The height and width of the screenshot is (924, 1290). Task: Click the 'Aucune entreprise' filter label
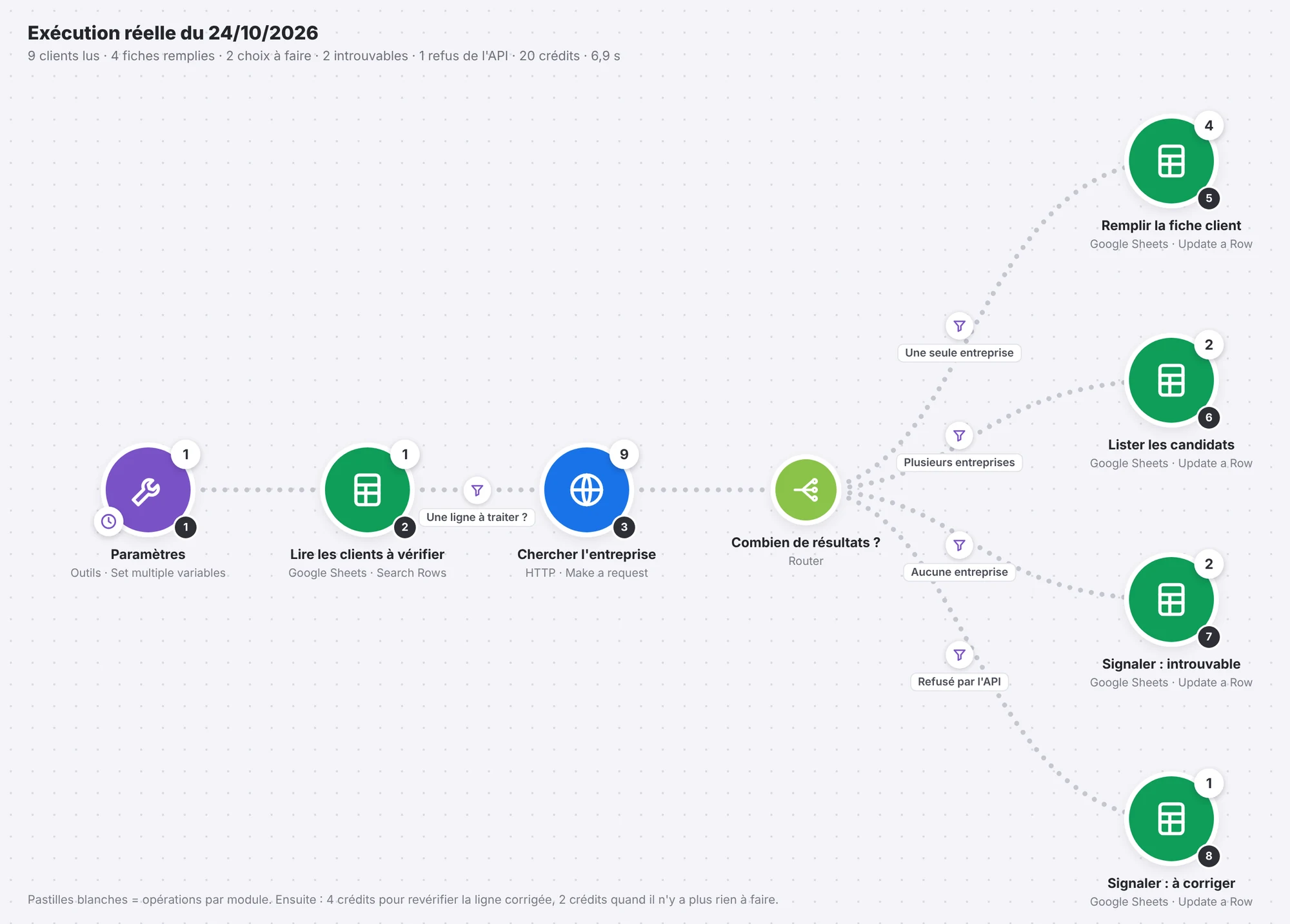pyautogui.click(x=959, y=572)
